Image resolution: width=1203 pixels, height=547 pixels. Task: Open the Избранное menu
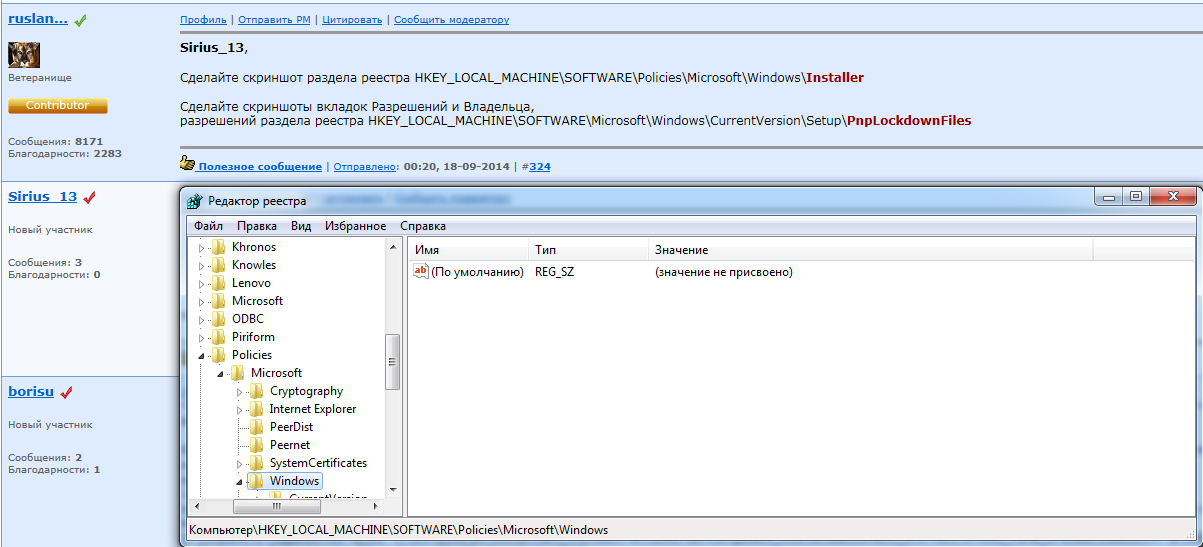[355, 226]
